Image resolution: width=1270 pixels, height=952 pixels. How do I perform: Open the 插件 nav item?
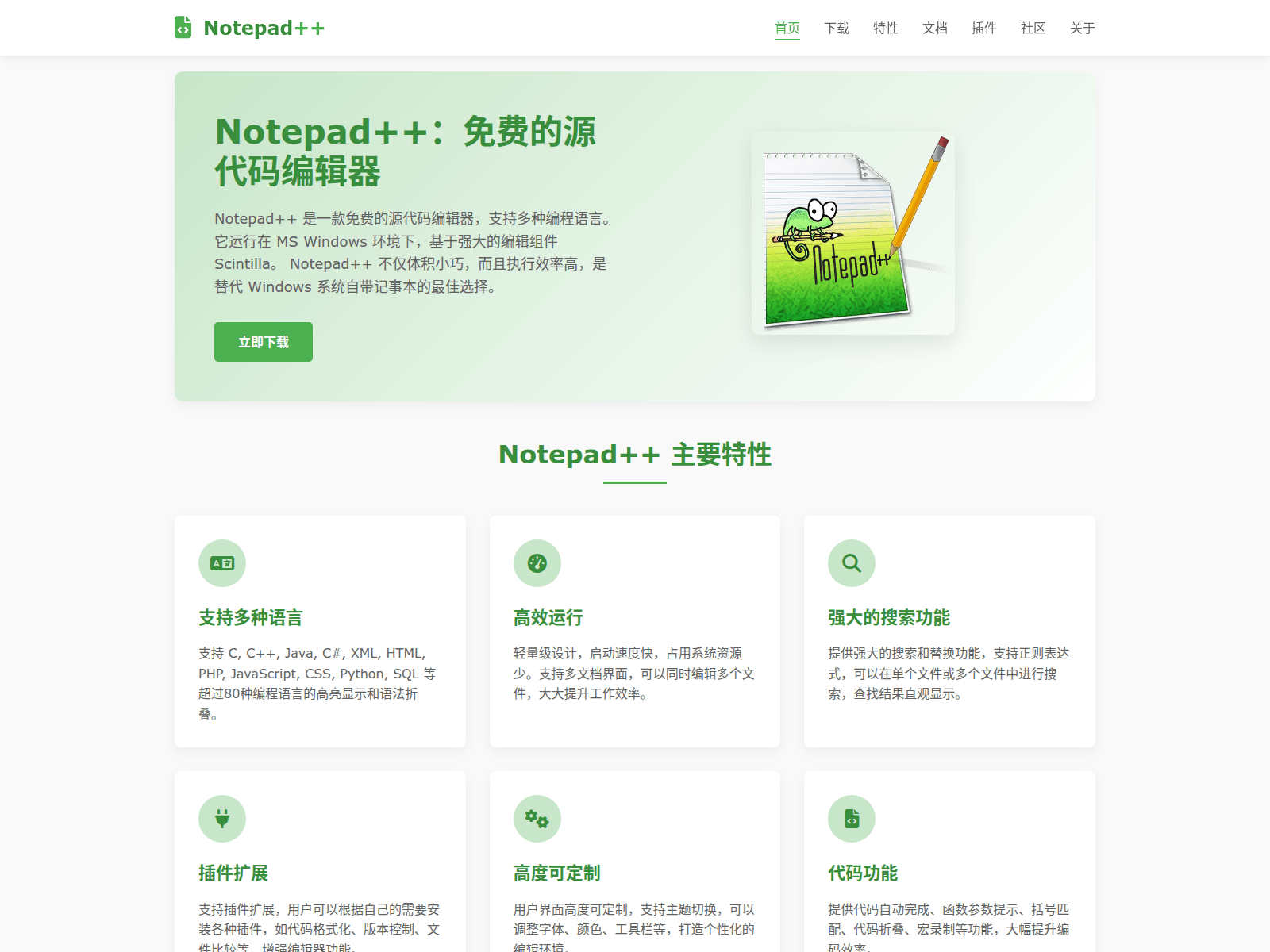(x=984, y=28)
